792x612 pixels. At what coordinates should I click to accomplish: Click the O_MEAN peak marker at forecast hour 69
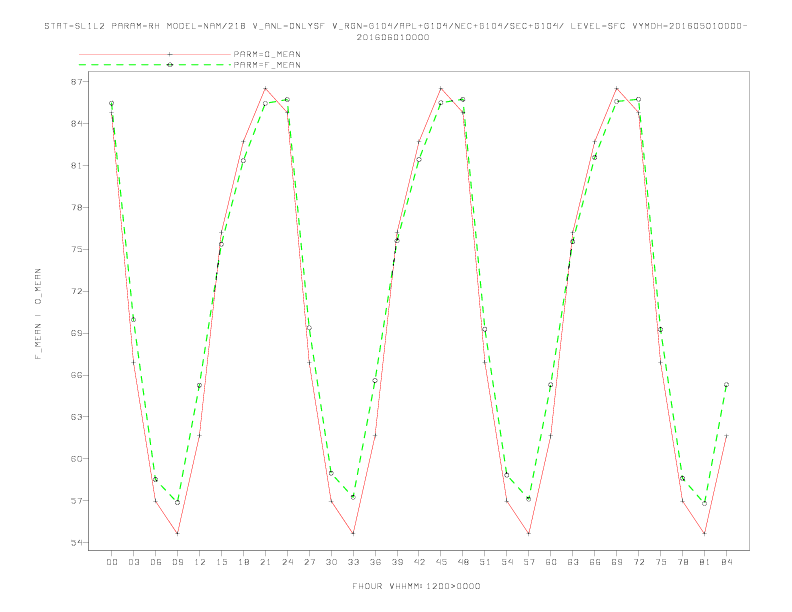(617, 88)
